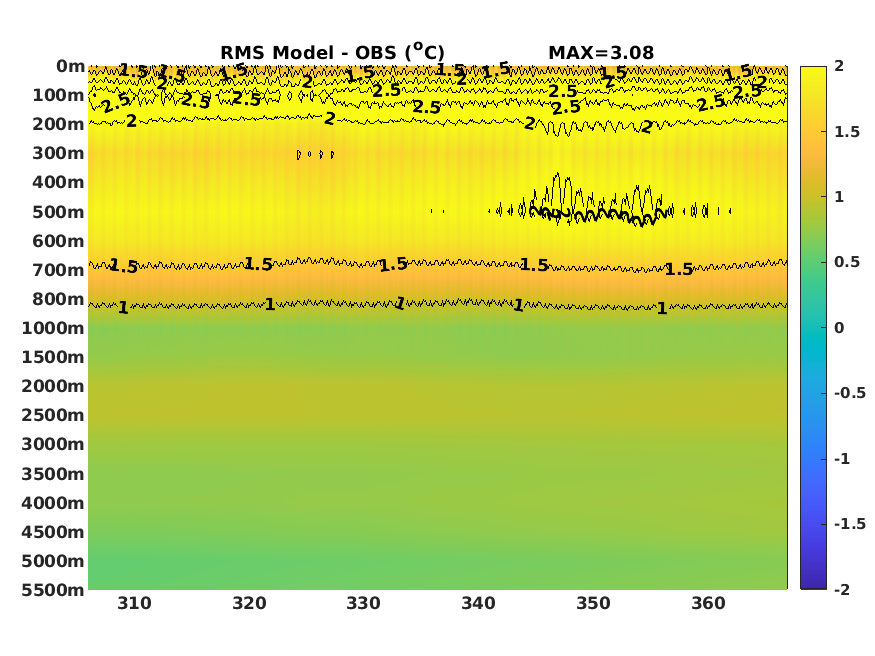This screenshot has width=875, height=656.
Task: Click the '5000m' depth axis label
Action: tap(53, 562)
